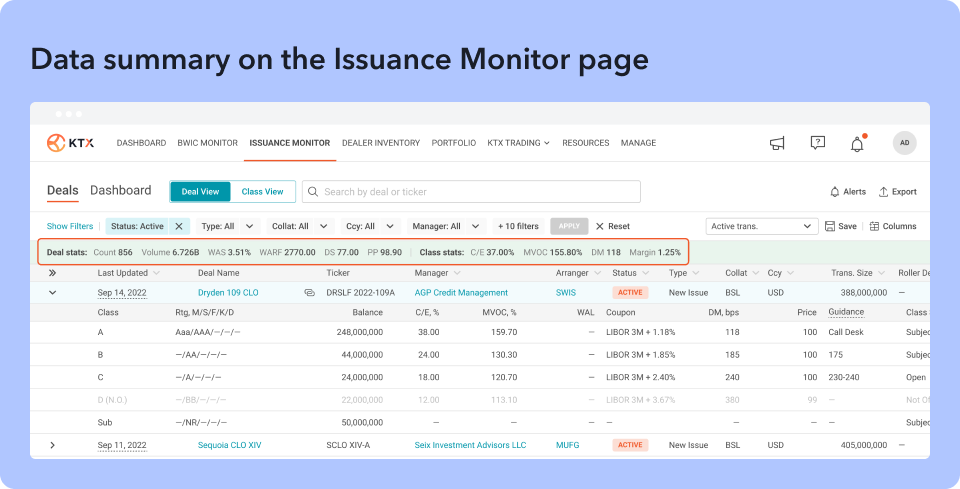960x489 pixels.
Task: Select the Deal View toggle
Action: [x=200, y=192]
